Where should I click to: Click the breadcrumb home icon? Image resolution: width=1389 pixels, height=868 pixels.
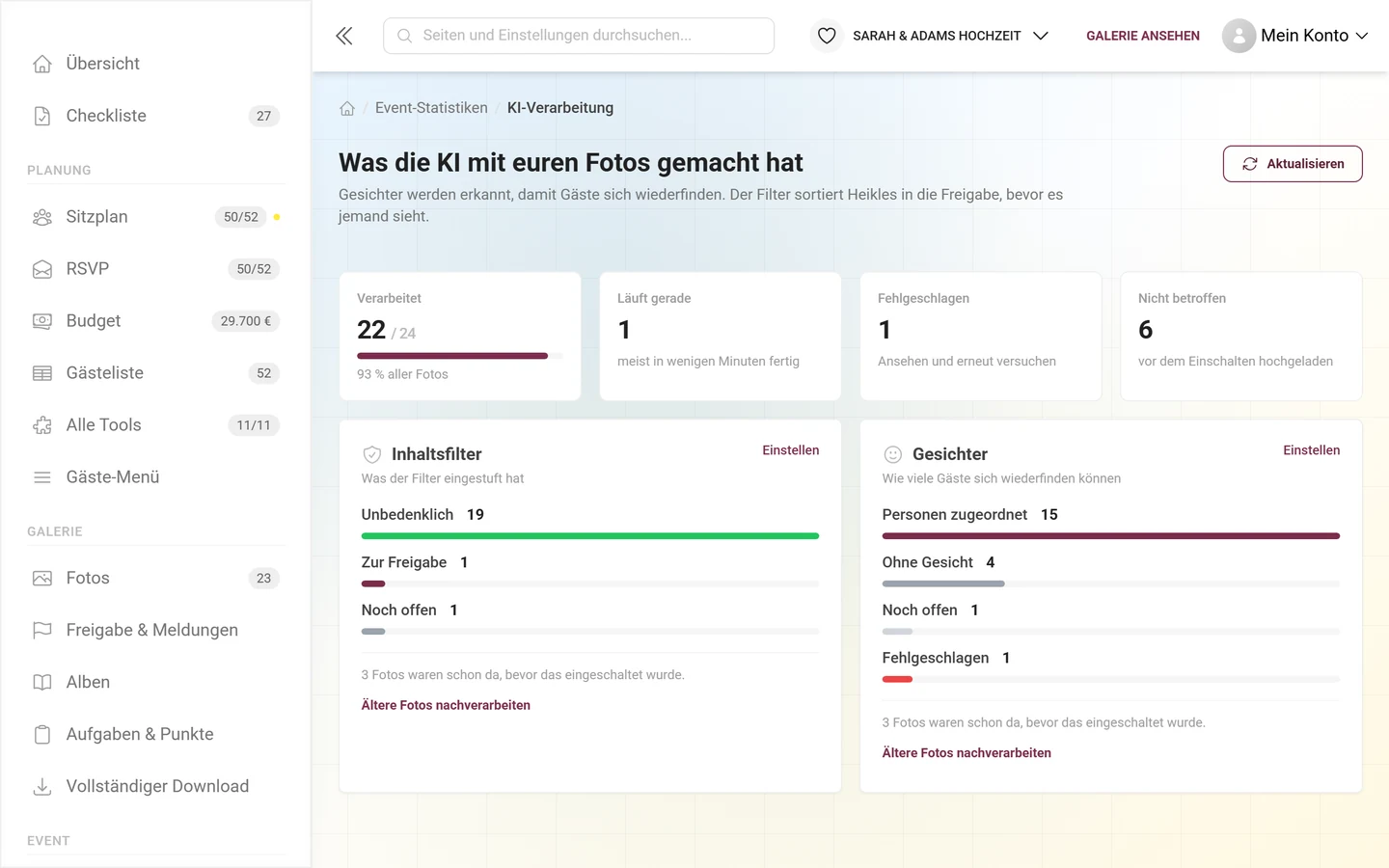[347, 108]
